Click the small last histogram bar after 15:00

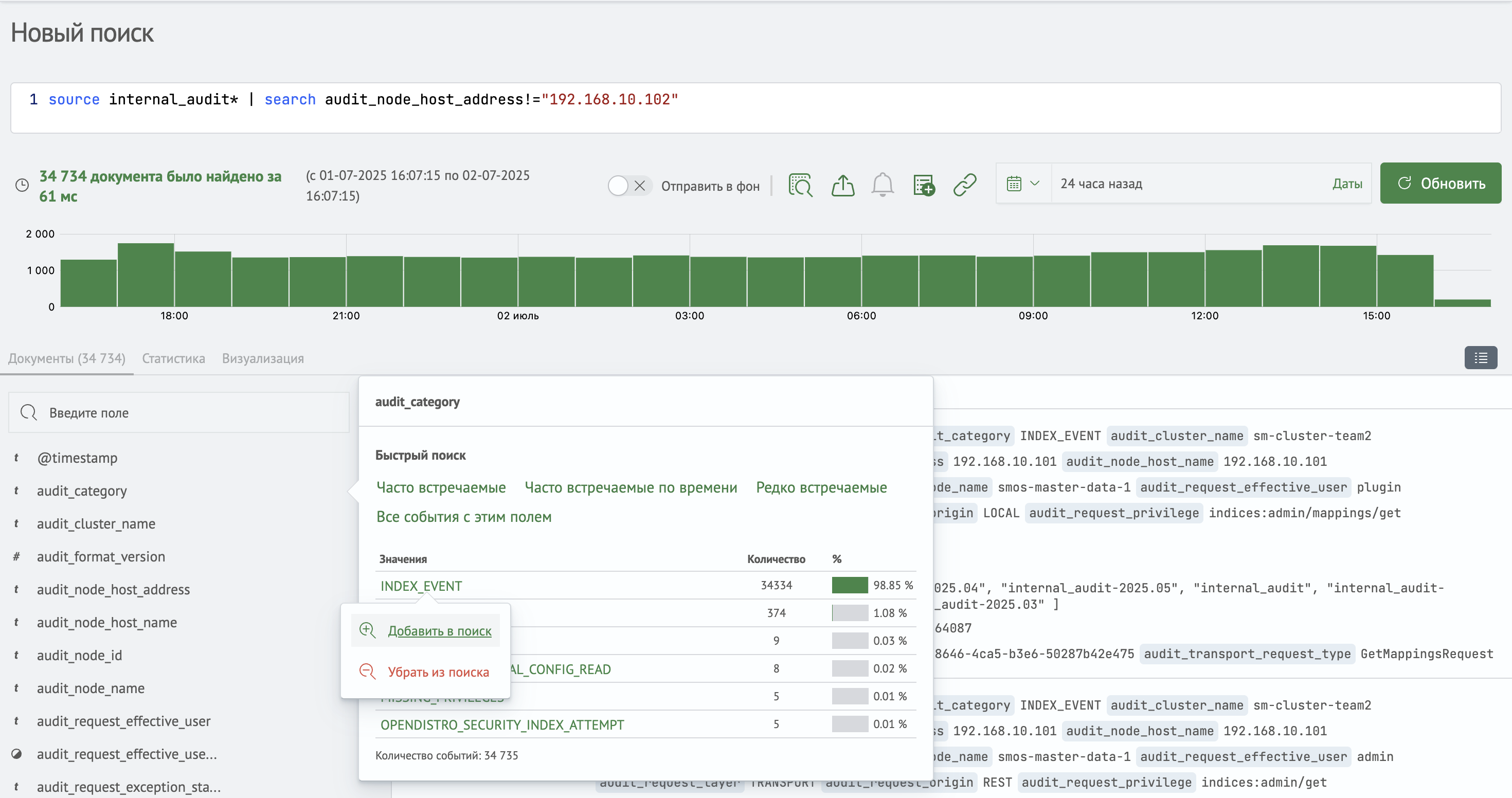[1462, 303]
